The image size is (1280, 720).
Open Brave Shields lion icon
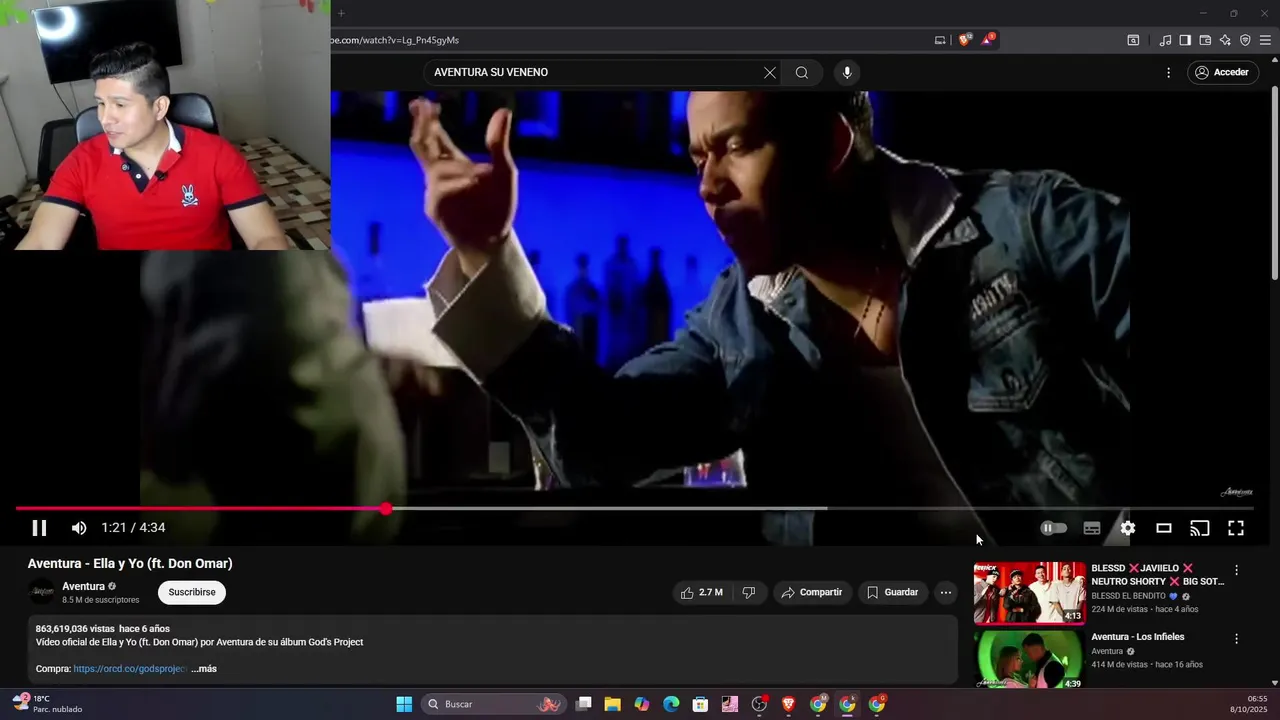pos(965,40)
